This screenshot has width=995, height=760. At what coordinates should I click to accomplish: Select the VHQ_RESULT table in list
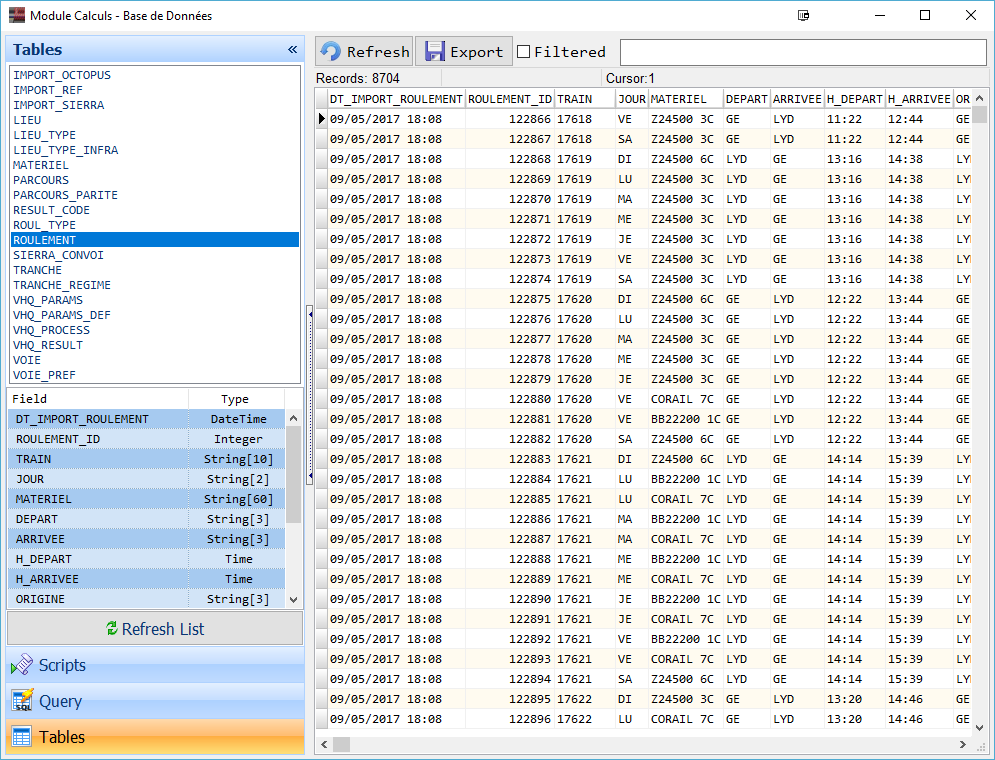tap(46, 345)
